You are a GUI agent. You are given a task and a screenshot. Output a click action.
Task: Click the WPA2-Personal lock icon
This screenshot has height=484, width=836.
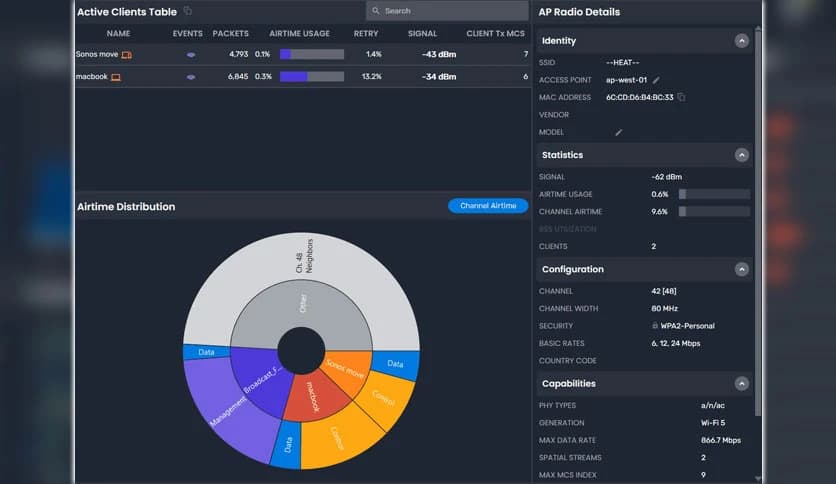653,326
